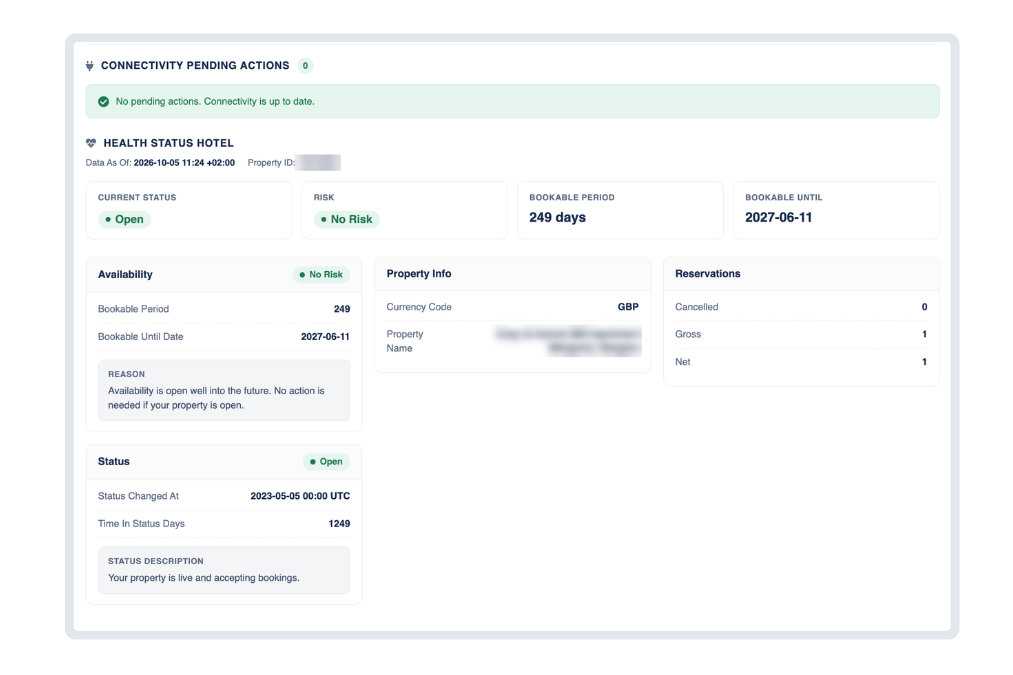Select the Net reservations count
Viewport: 1013px width, 675px height.
(x=924, y=362)
